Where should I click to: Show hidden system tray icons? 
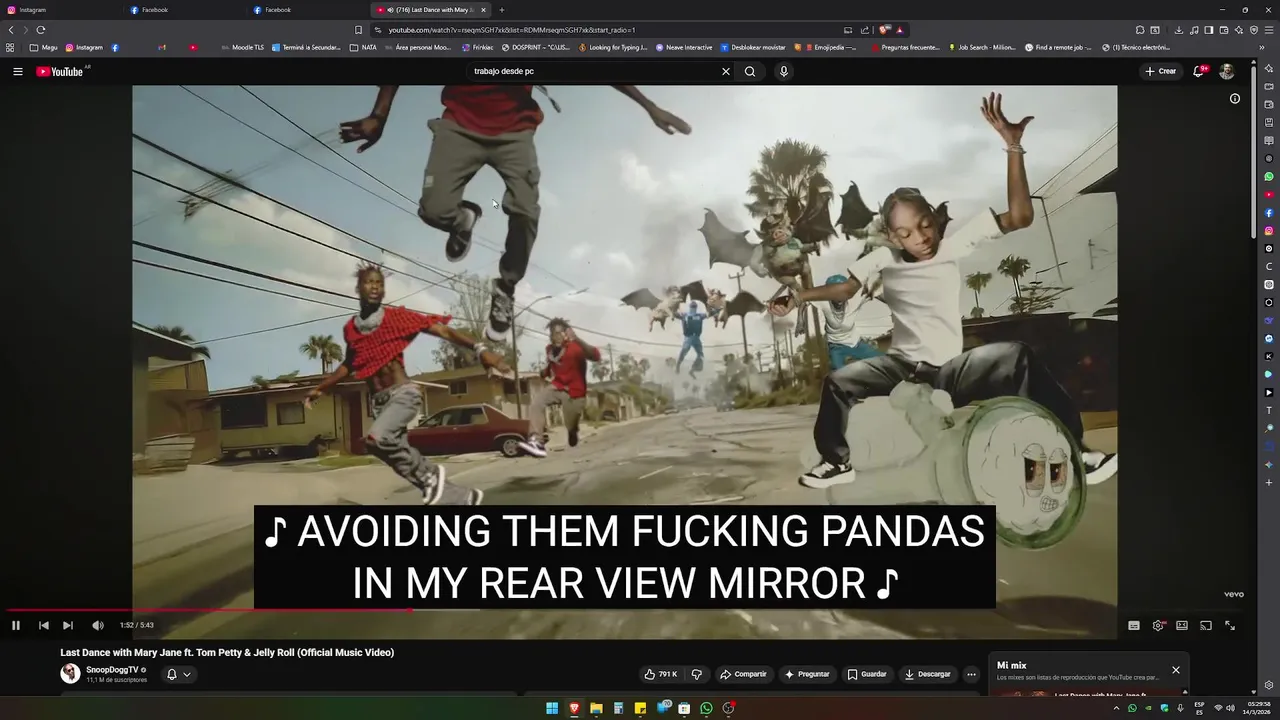[1116, 708]
